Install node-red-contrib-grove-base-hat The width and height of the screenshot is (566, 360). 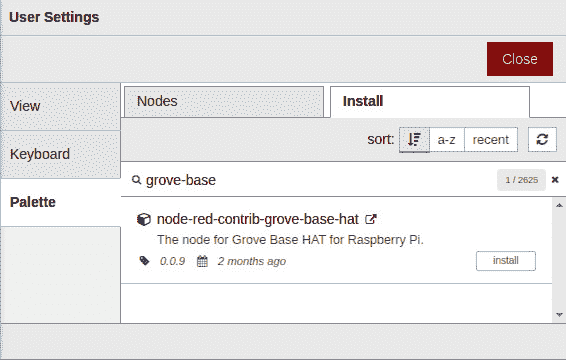[x=506, y=261]
